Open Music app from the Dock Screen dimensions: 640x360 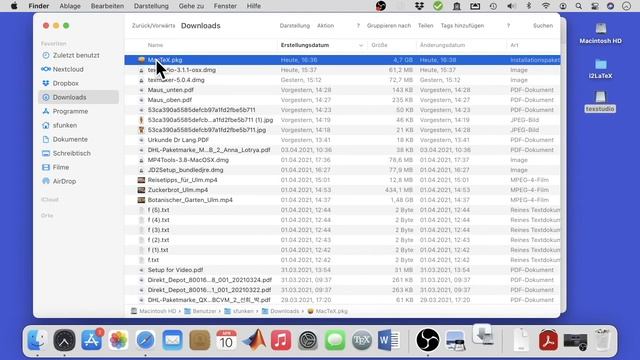281,340
